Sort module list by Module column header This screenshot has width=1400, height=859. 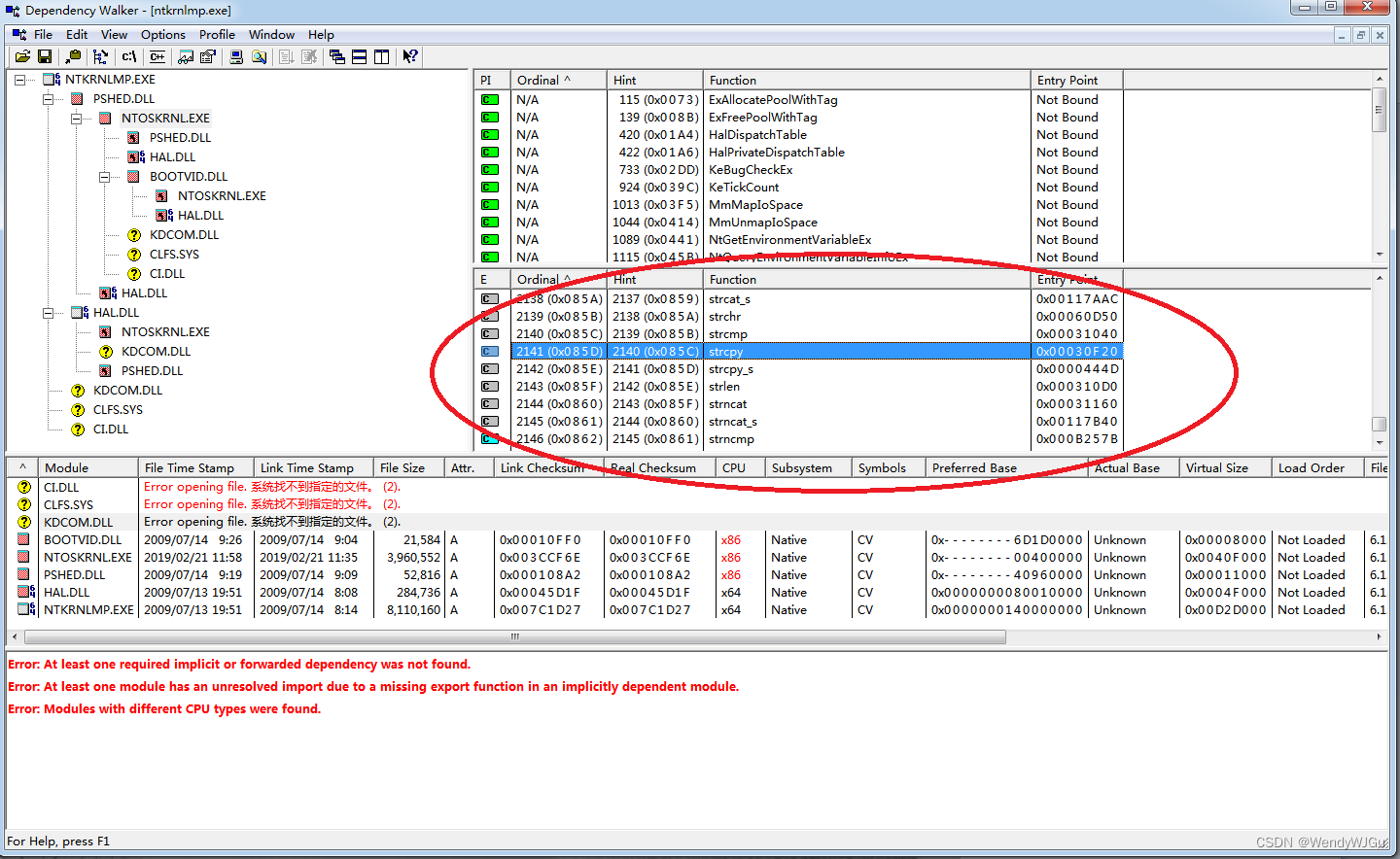point(87,467)
